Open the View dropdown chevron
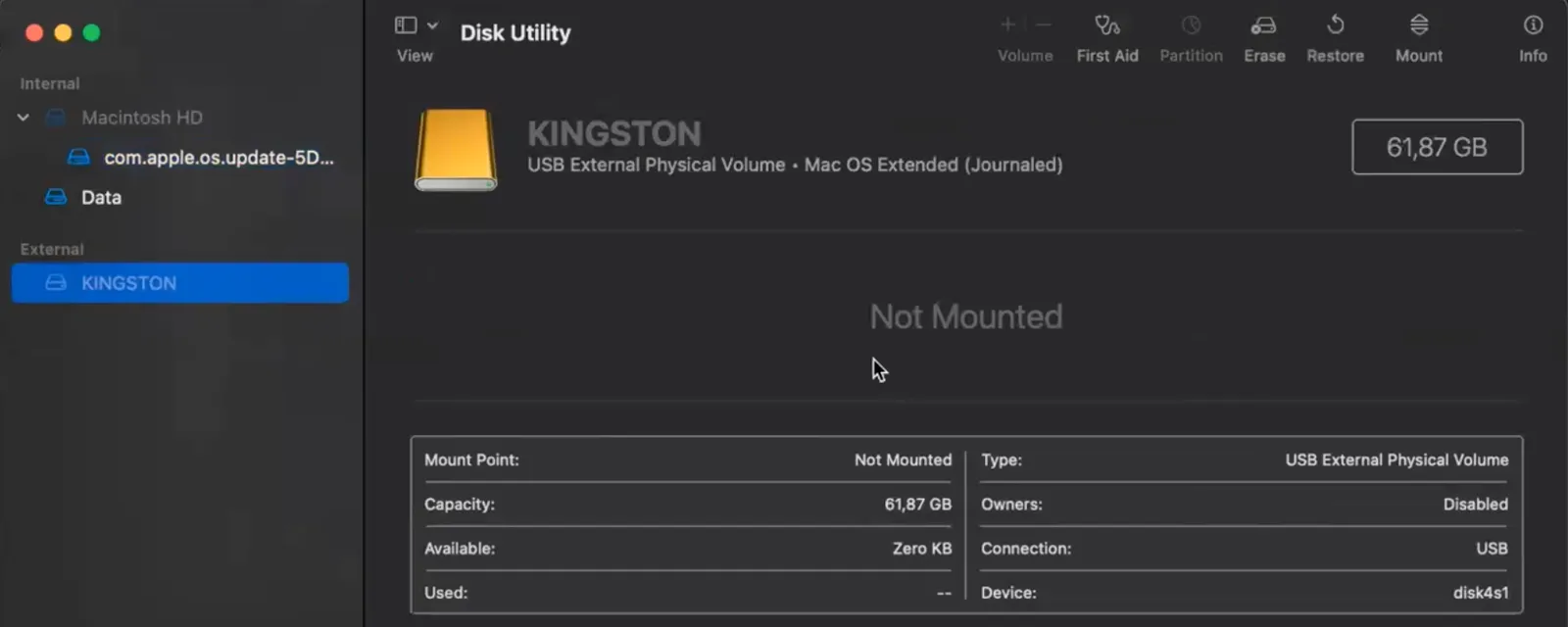Image resolution: width=1568 pixels, height=627 pixels. click(432, 25)
